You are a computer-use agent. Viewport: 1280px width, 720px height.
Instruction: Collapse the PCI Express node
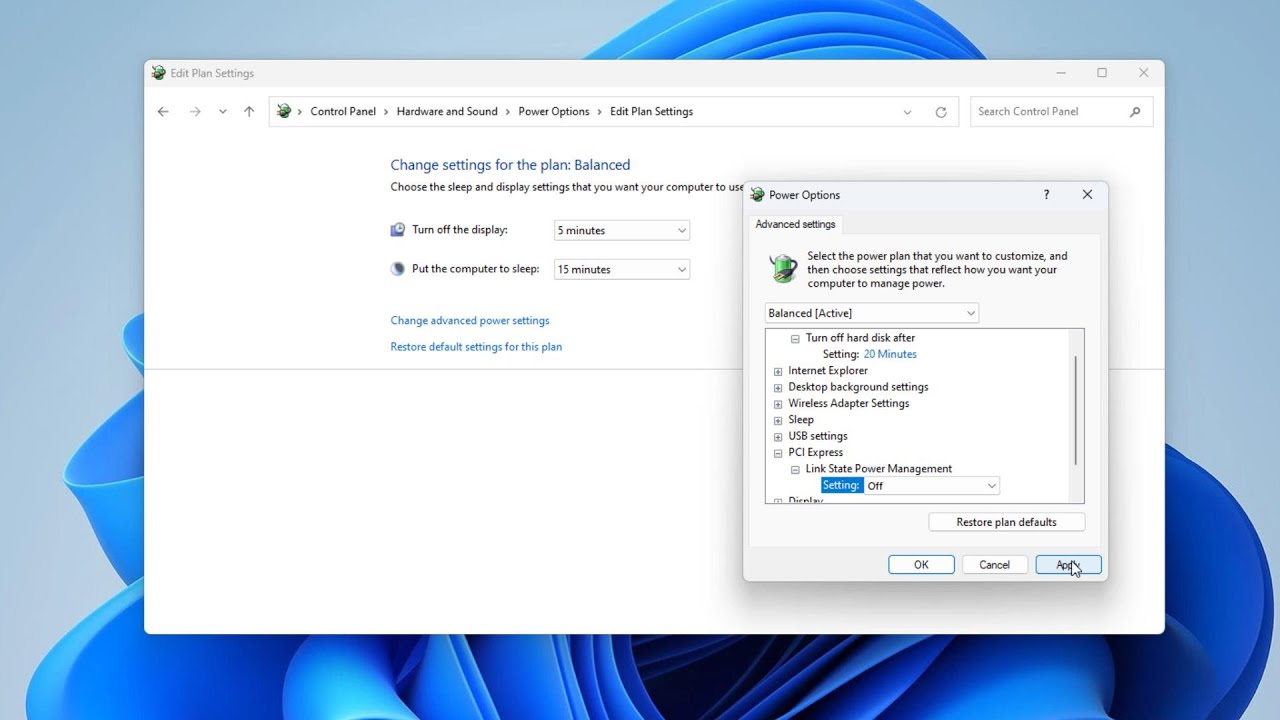pyautogui.click(x=778, y=453)
